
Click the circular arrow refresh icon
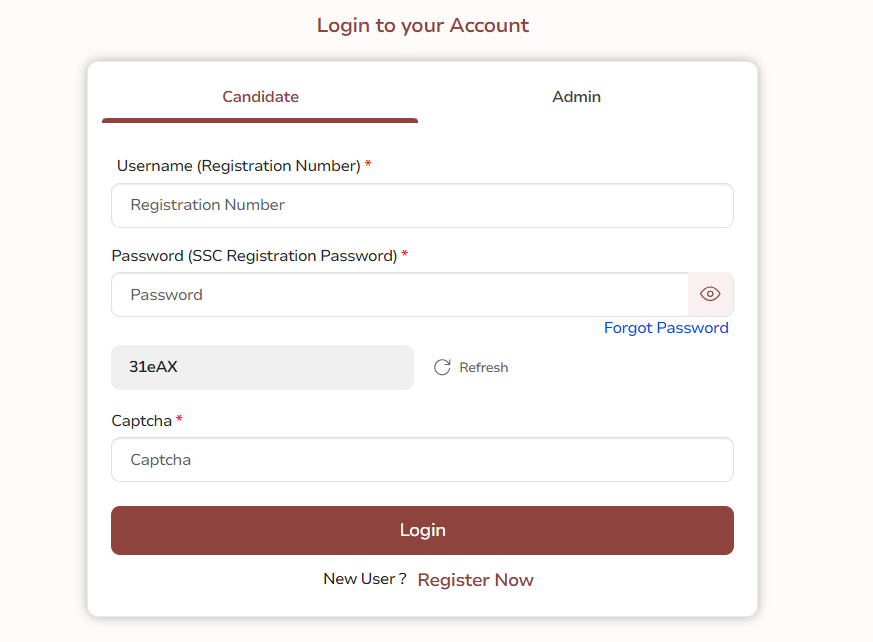click(442, 368)
